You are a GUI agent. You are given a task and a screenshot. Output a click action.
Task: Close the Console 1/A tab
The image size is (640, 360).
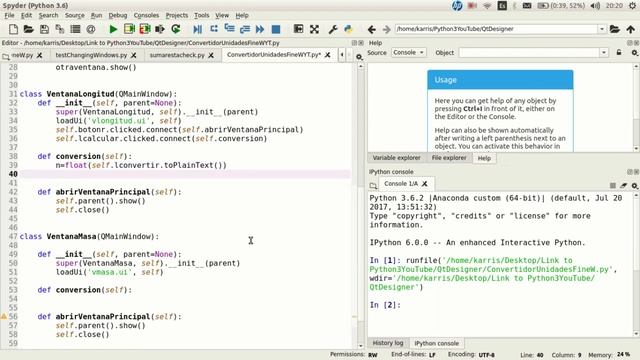[424, 184]
